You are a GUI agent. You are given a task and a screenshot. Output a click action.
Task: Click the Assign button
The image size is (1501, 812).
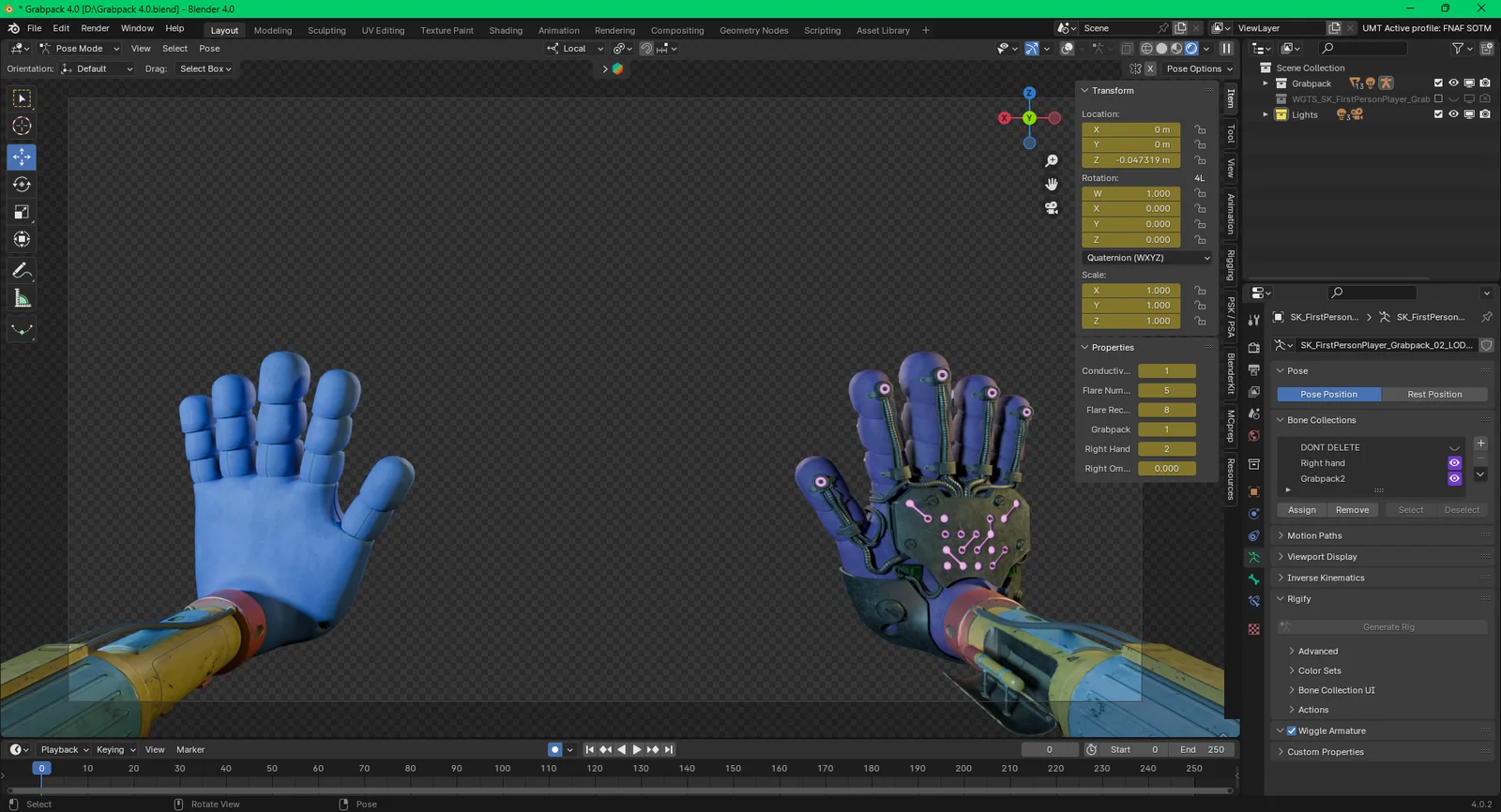coord(1302,510)
